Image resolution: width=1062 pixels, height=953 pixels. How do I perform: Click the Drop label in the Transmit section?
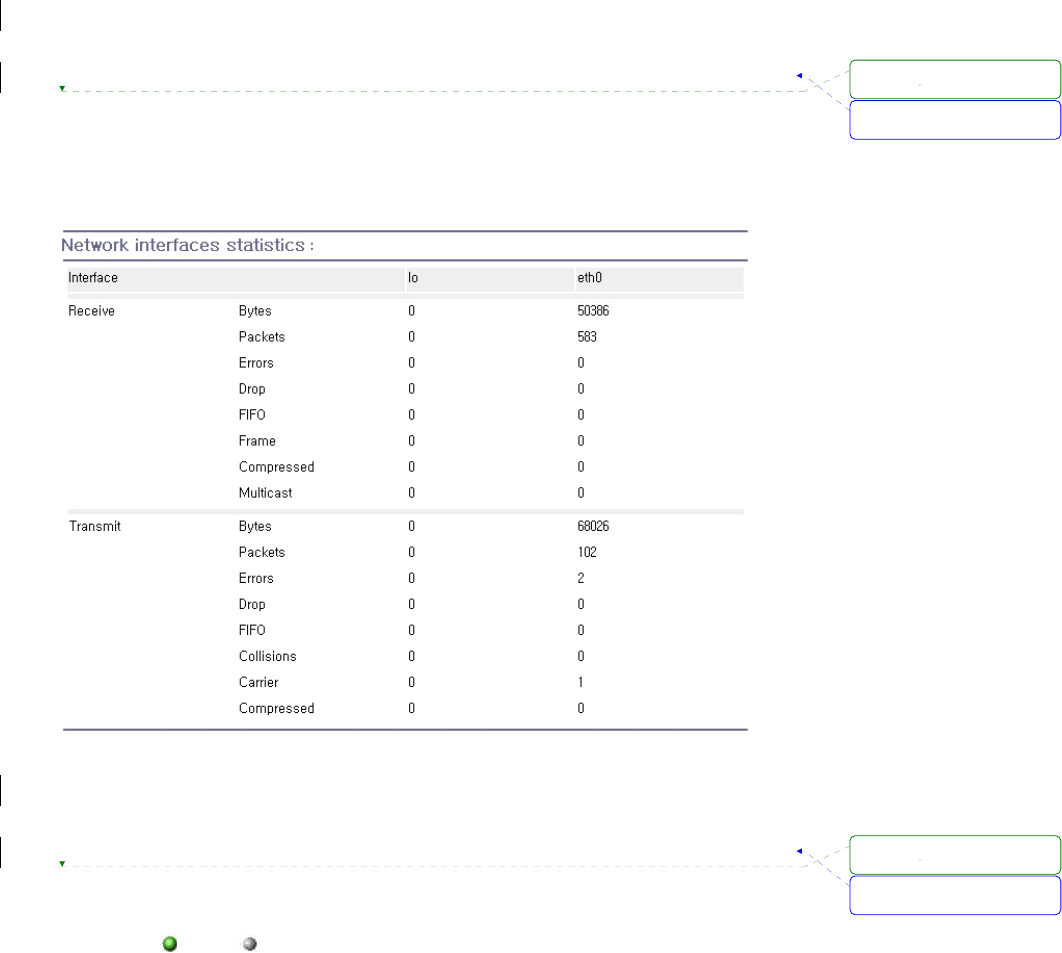pos(252,604)
